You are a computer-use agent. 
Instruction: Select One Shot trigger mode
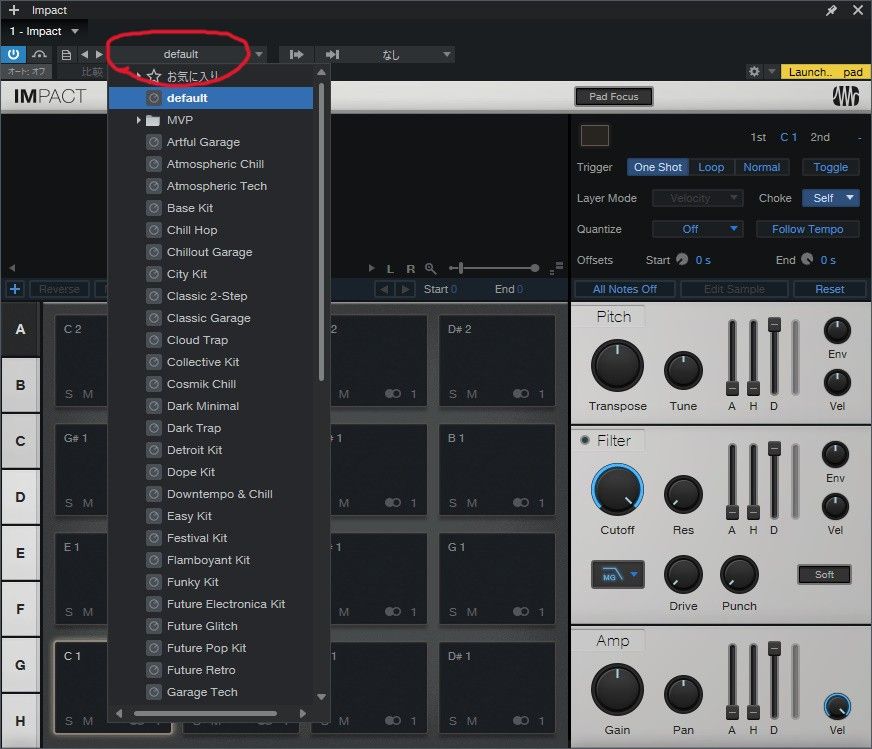pos(657,167)
